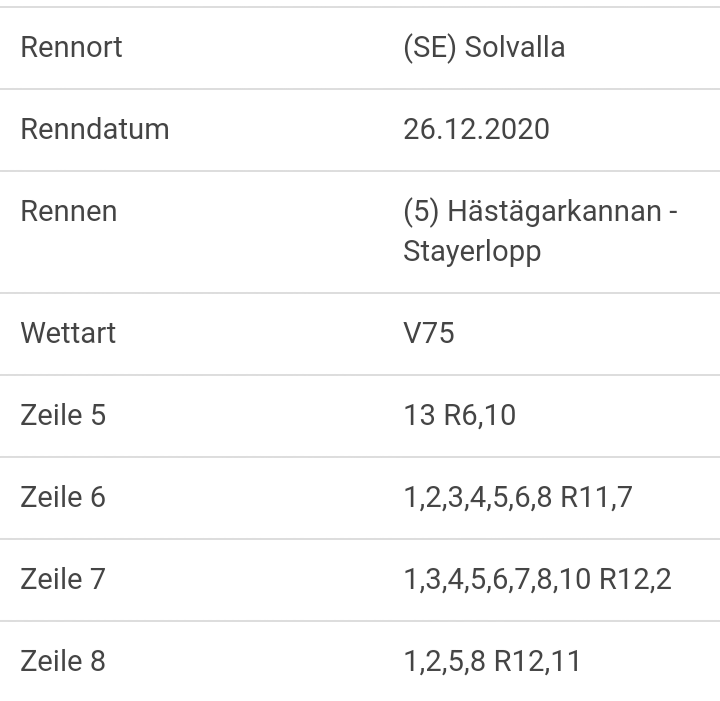Screen dimensions: 720x701
Task: Click the (SE) country code
Action: (430, 47)
